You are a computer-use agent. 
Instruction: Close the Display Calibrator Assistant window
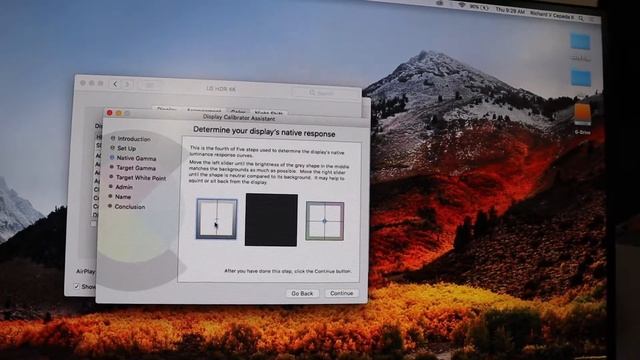pos(109,113)
